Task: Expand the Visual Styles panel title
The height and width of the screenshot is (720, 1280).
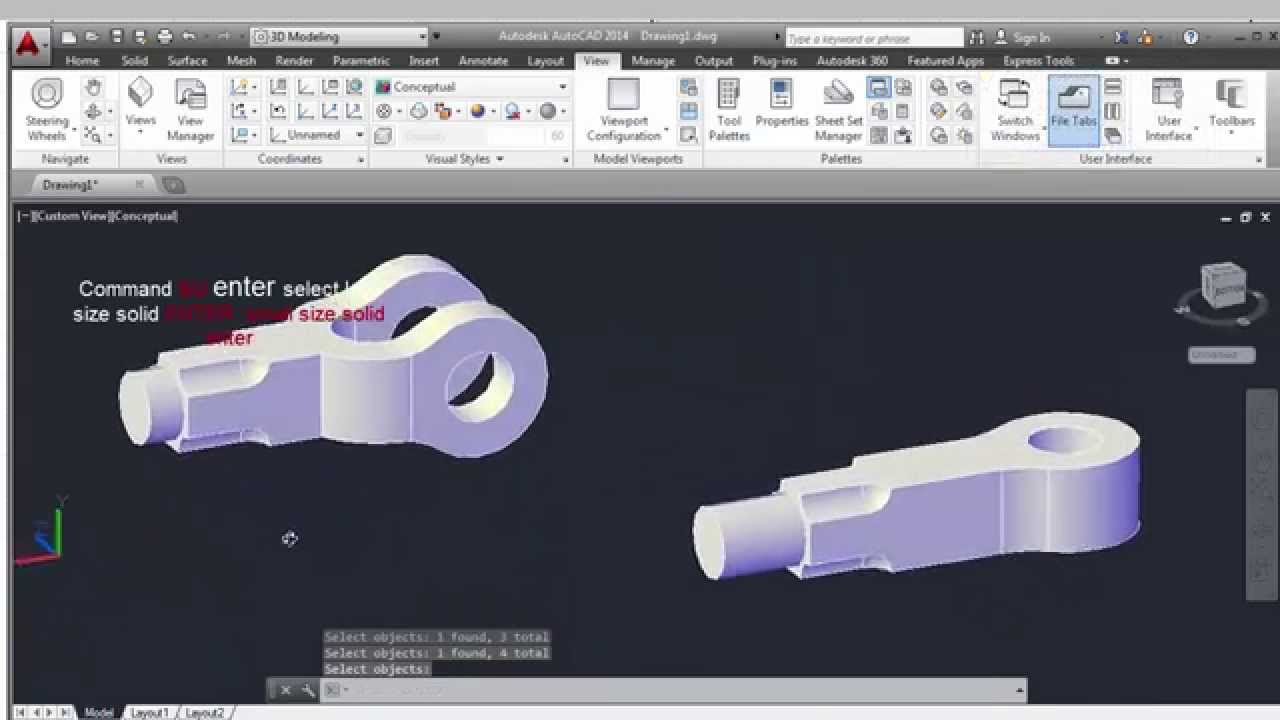Action: tap(464, 159)
